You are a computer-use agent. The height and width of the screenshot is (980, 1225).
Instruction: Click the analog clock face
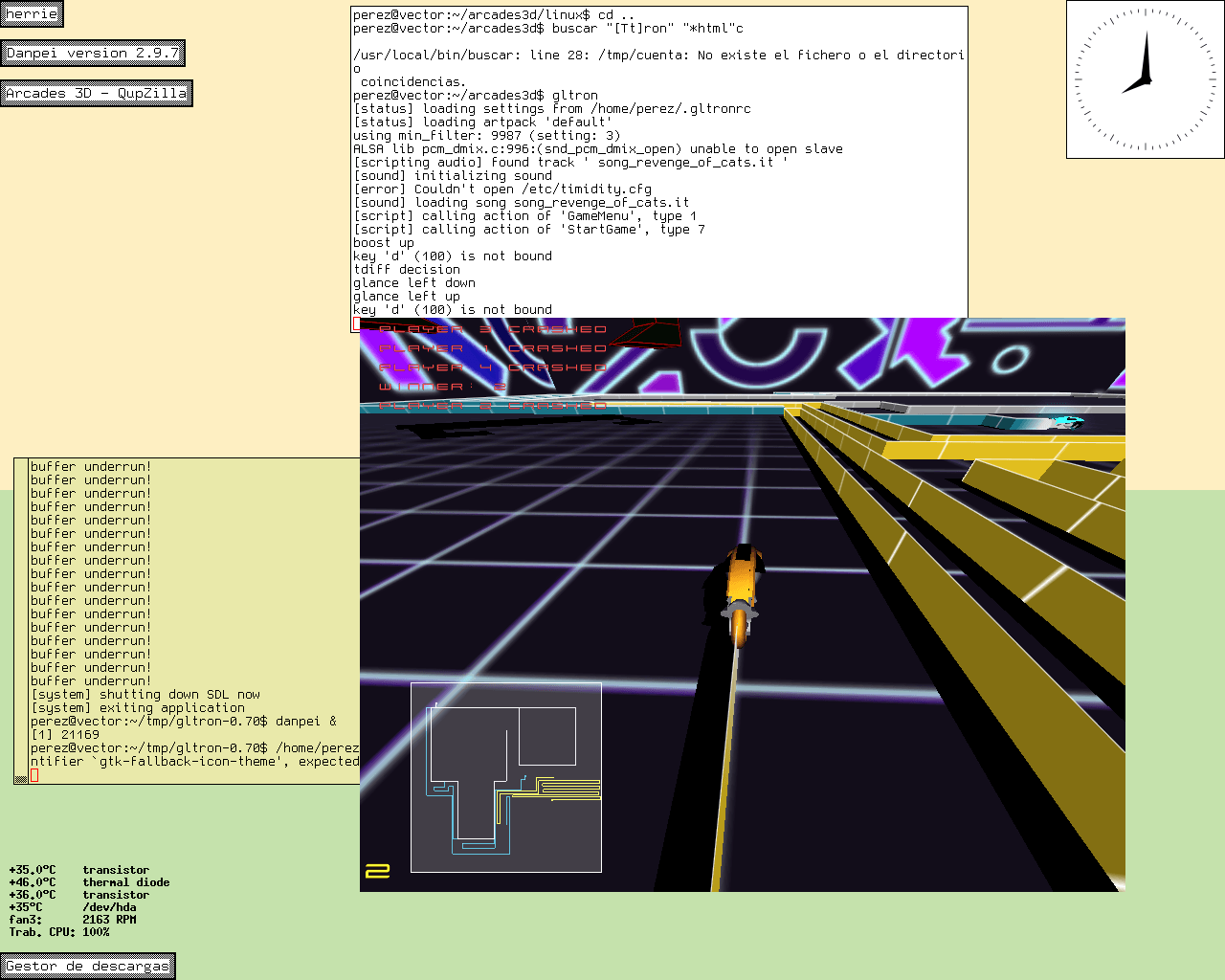pyautogui.click(x=1145, y=79)
